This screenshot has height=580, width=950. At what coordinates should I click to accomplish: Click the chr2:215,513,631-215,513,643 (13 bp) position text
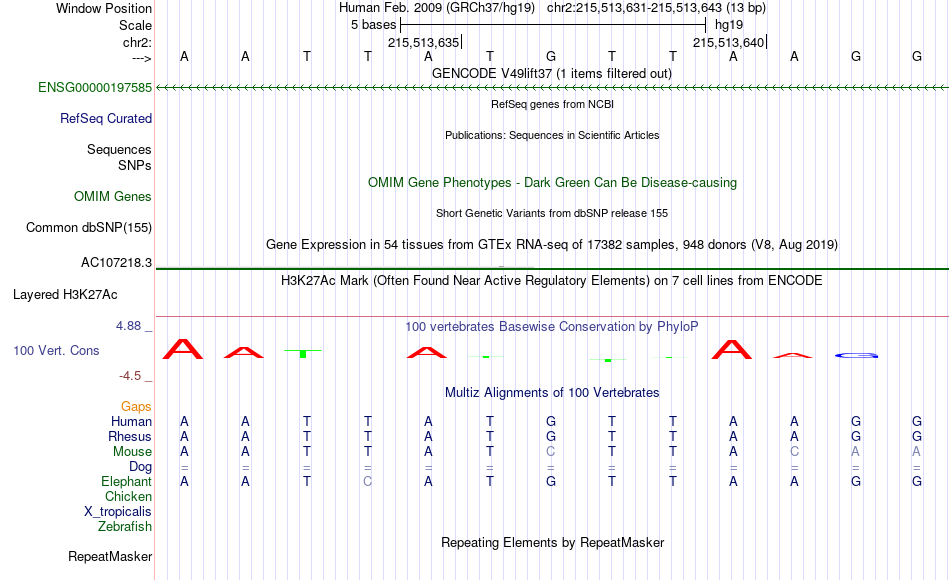[656, 8]
